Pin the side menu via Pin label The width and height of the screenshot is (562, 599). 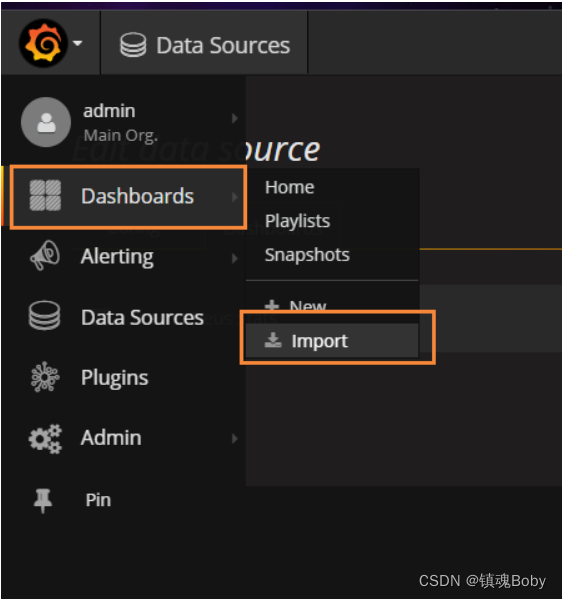[98, 500]
